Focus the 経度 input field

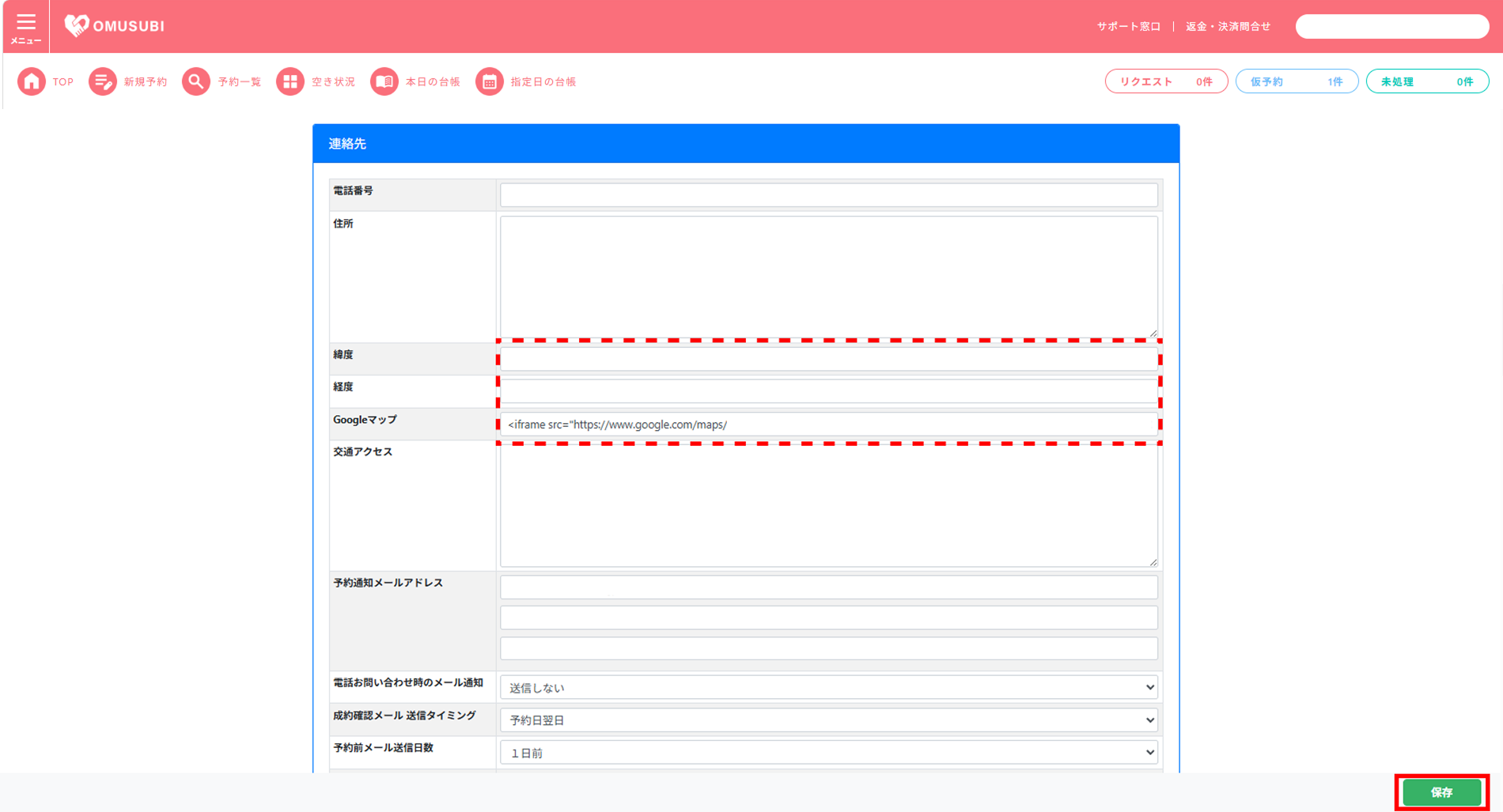tap(829, 391)
